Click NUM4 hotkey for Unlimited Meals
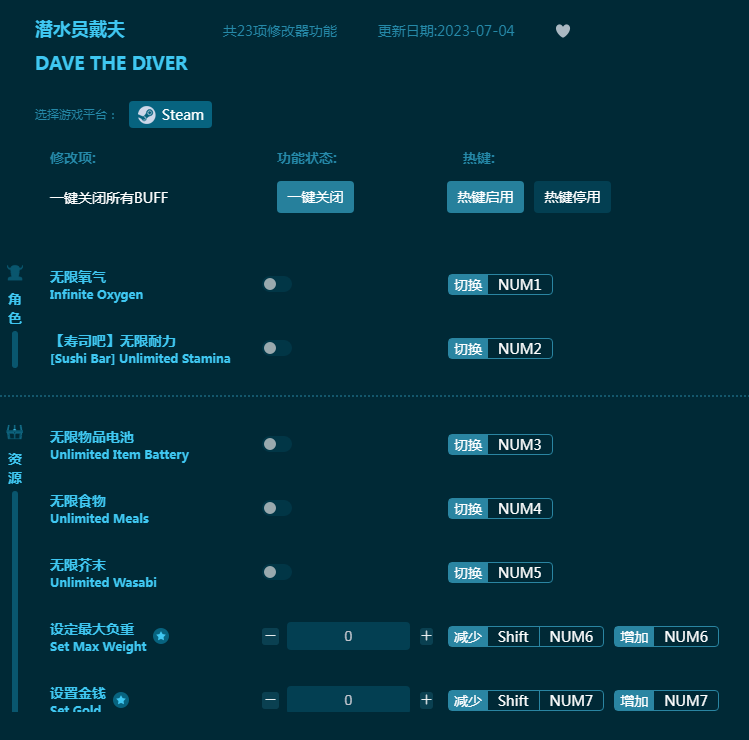The height and width of the screenshot is (740, 749). (500, 509)
